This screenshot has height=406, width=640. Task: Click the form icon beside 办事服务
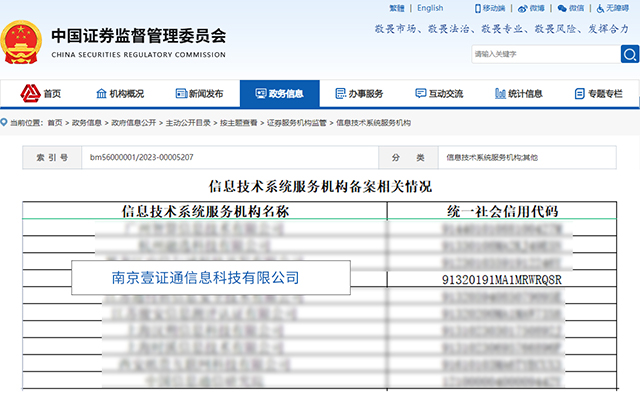(340, 93)
